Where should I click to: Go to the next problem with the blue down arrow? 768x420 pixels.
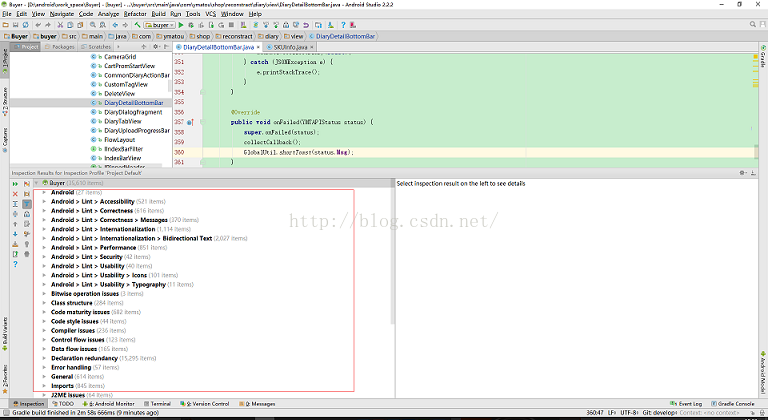(15, 234)
